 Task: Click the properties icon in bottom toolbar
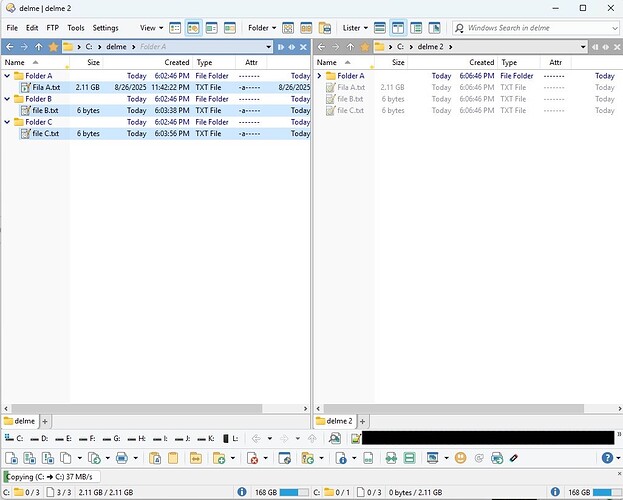tap(341, 458)
